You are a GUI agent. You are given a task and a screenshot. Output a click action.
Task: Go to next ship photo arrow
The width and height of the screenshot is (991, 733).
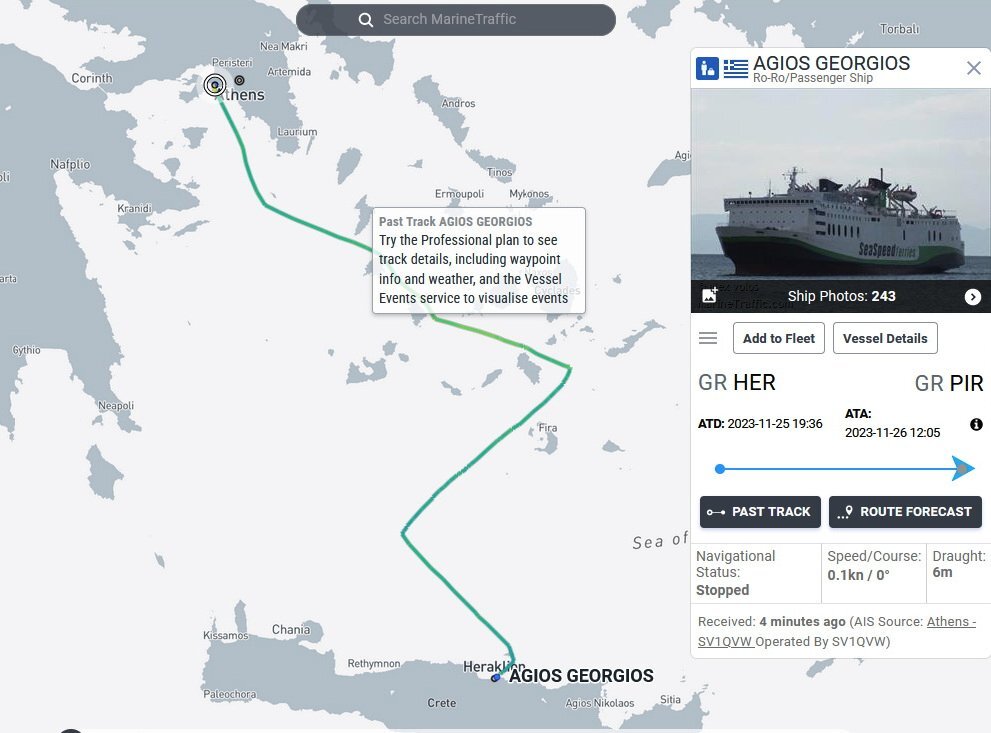972,296
